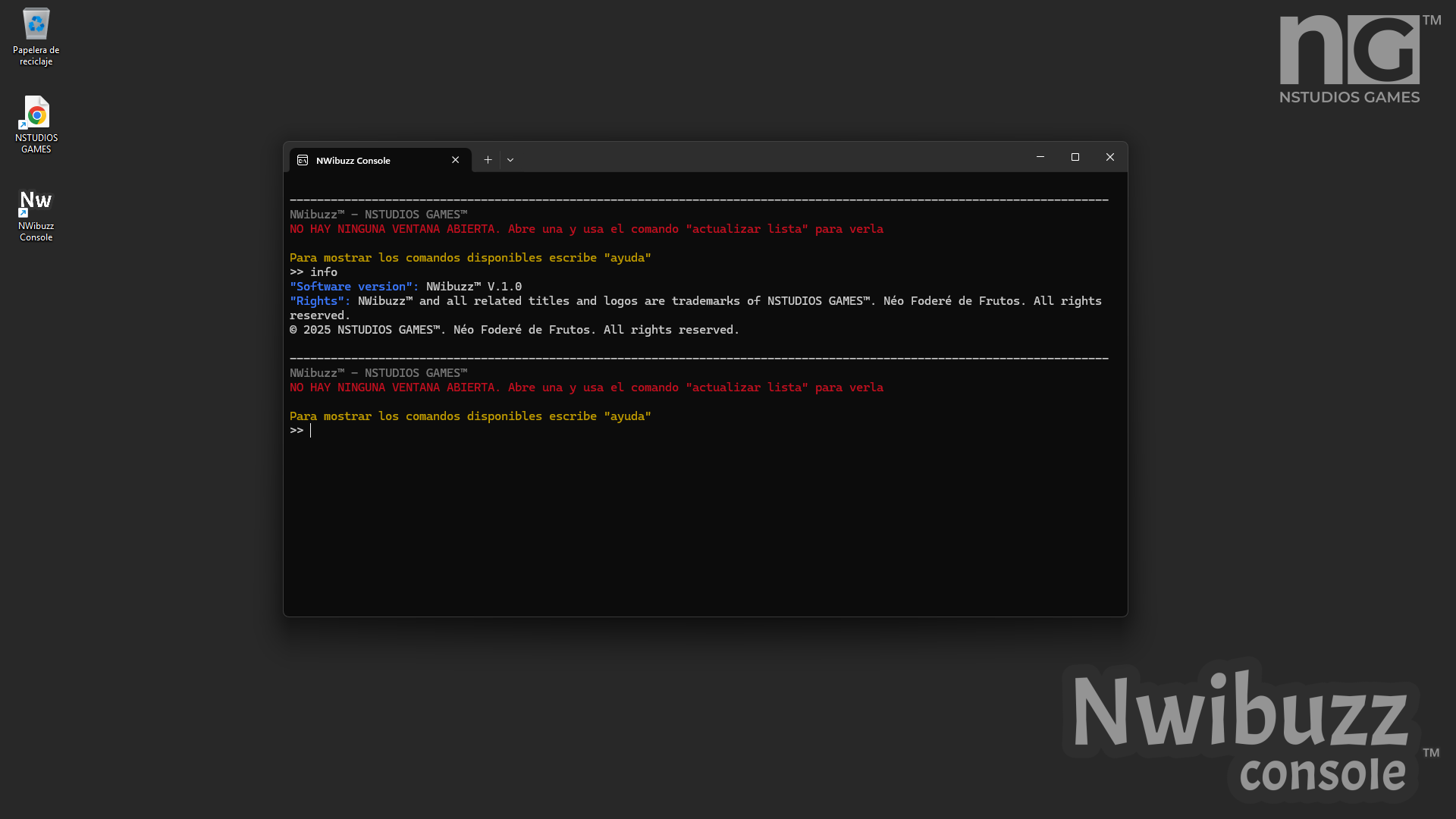Close the NWibuzz Console tab
This screenshot has width=1456, height=819.
[x=455, y=160]
